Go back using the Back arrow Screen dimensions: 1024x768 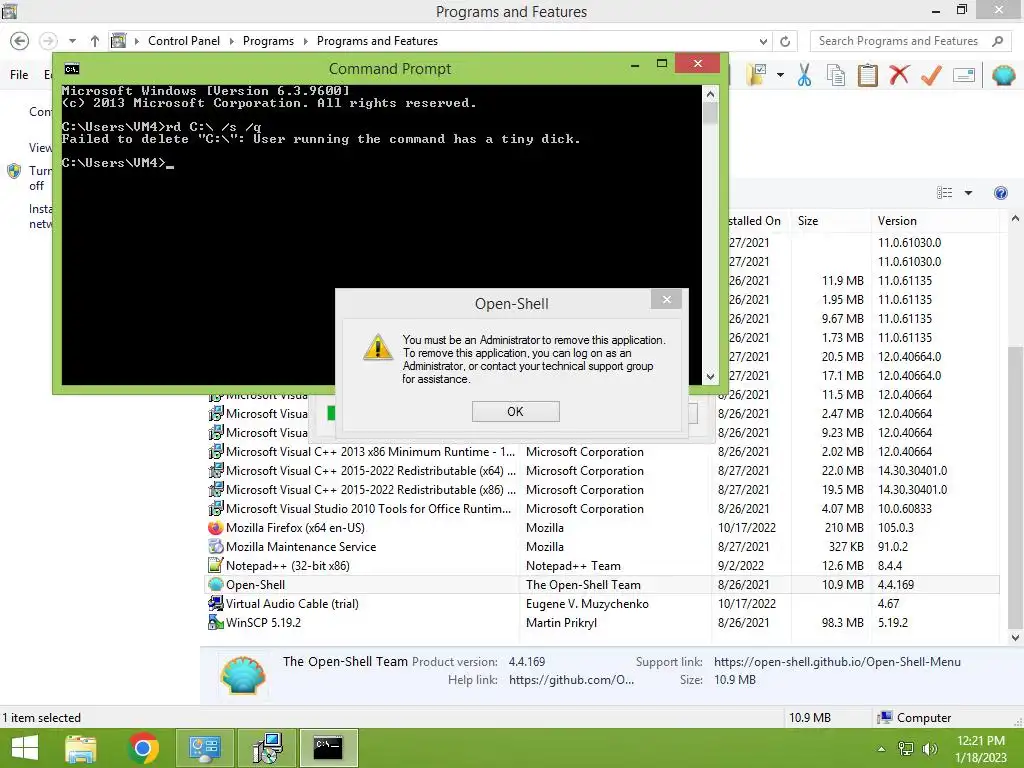(x=20, y=41)
